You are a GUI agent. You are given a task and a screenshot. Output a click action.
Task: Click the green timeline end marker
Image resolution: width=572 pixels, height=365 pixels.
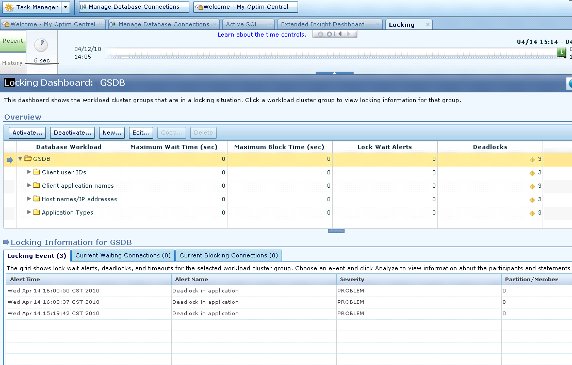pyautogui.click(x=561, y=53)
